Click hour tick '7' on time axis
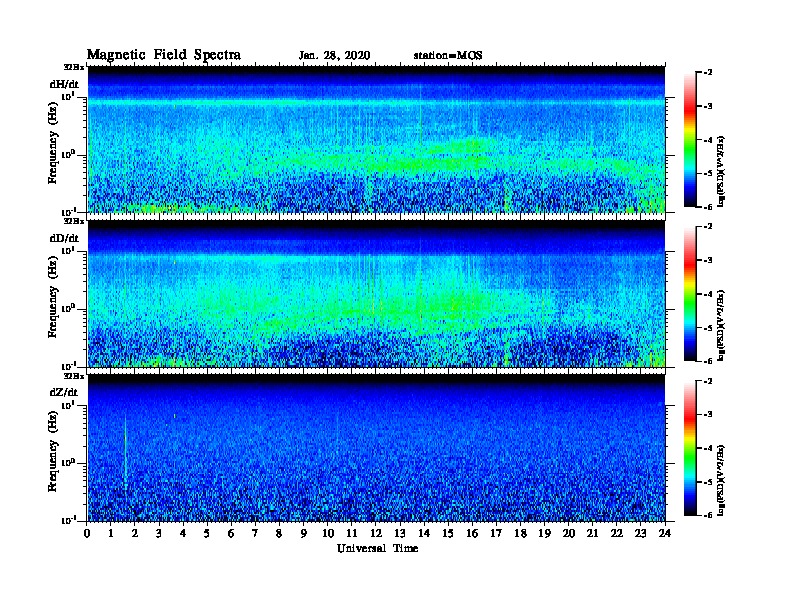Screen dimensions: 792x612 point(256,534)
